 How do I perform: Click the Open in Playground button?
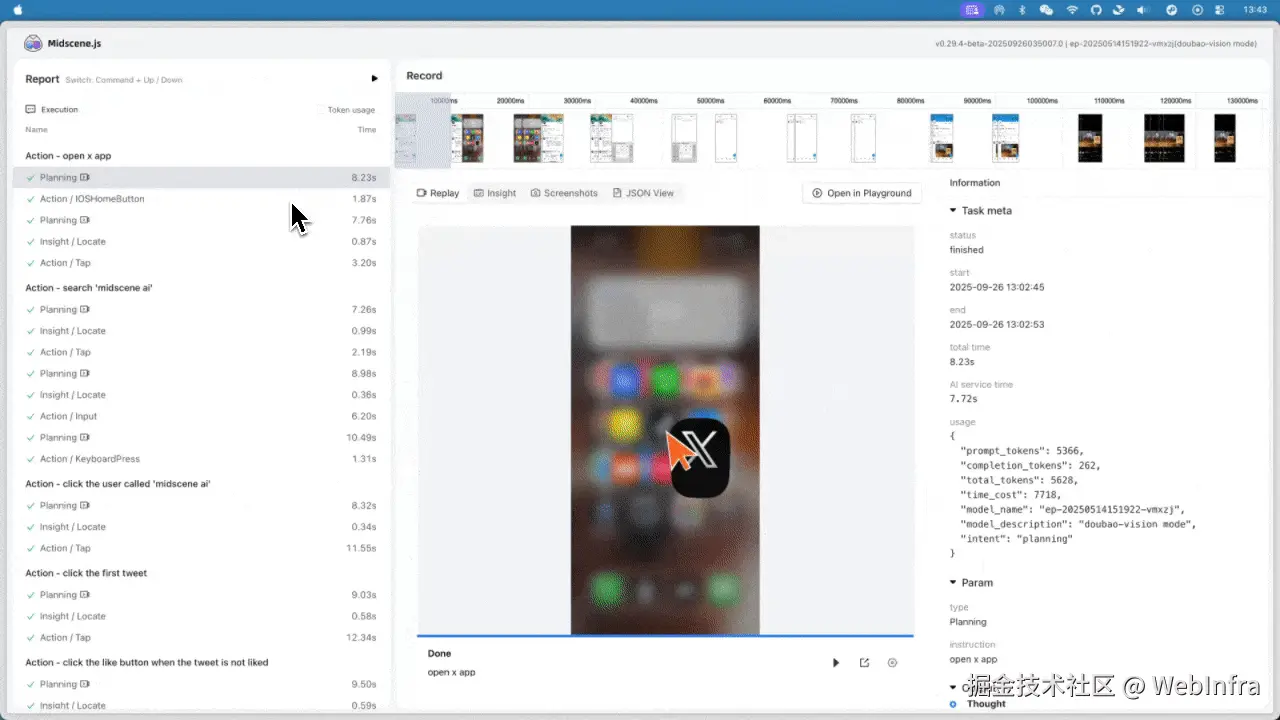tap(861, 192)
